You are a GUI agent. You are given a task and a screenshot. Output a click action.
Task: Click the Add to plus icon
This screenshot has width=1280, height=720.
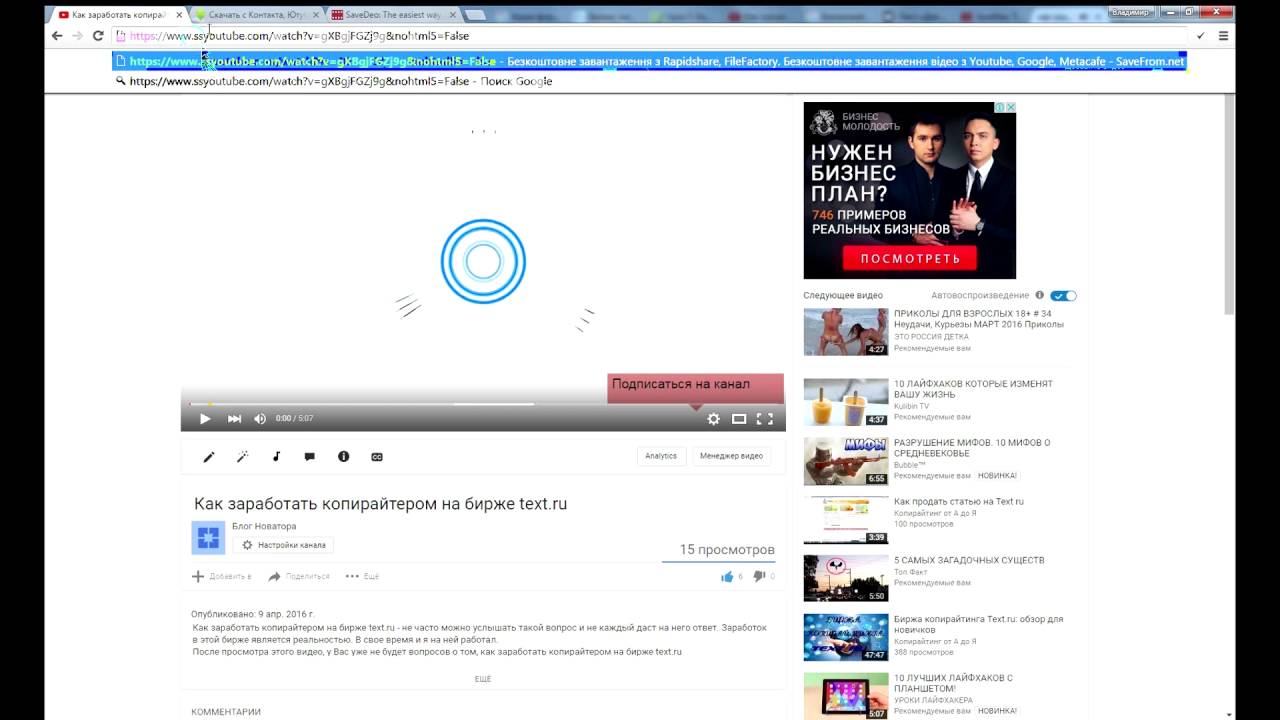pos(198,576)
